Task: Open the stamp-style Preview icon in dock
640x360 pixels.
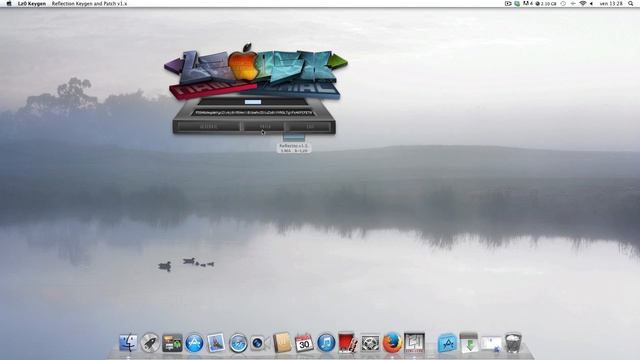Action: pyautogui.click(x=216, y=342)
